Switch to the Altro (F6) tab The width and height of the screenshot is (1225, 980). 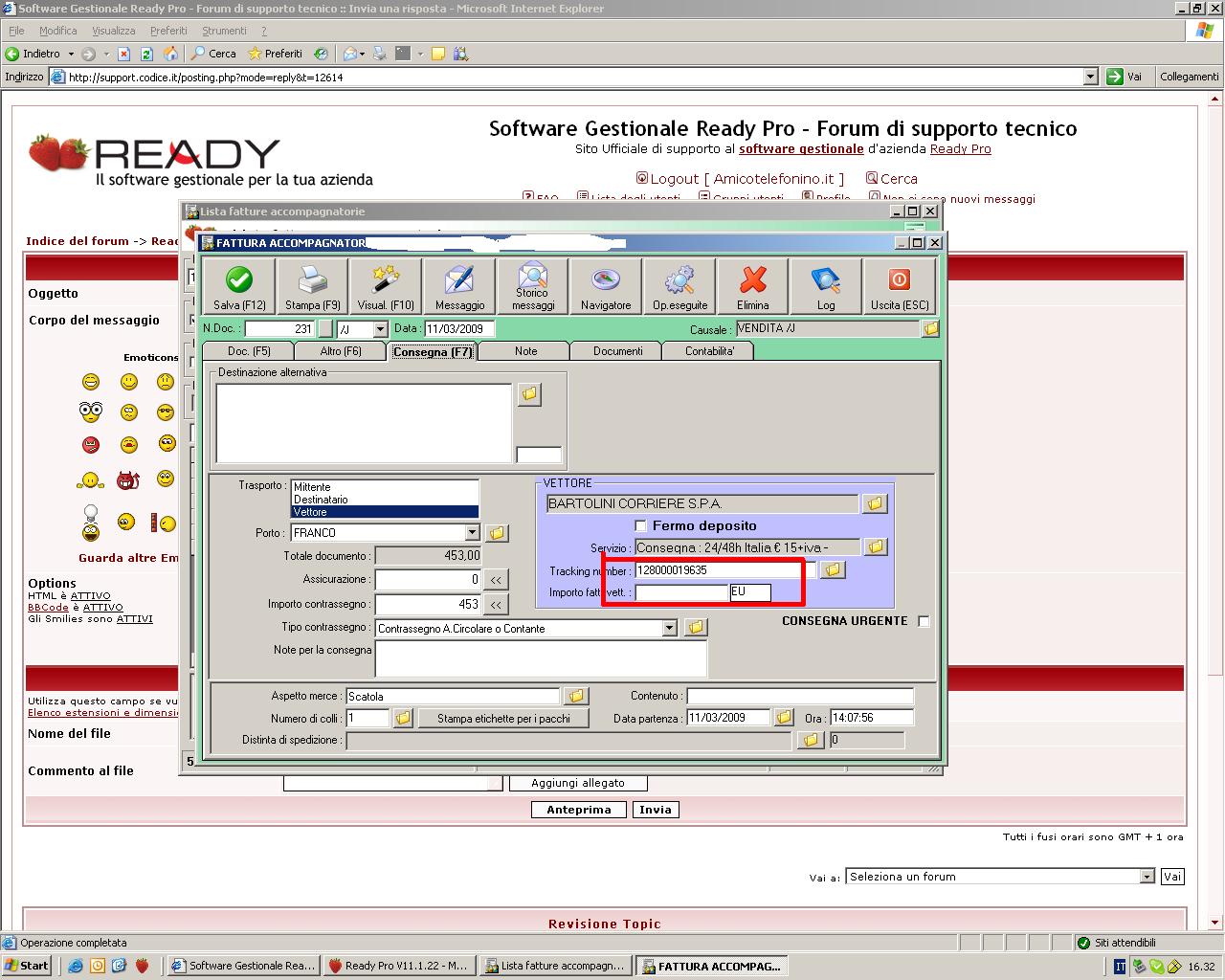tap(341, 351)
